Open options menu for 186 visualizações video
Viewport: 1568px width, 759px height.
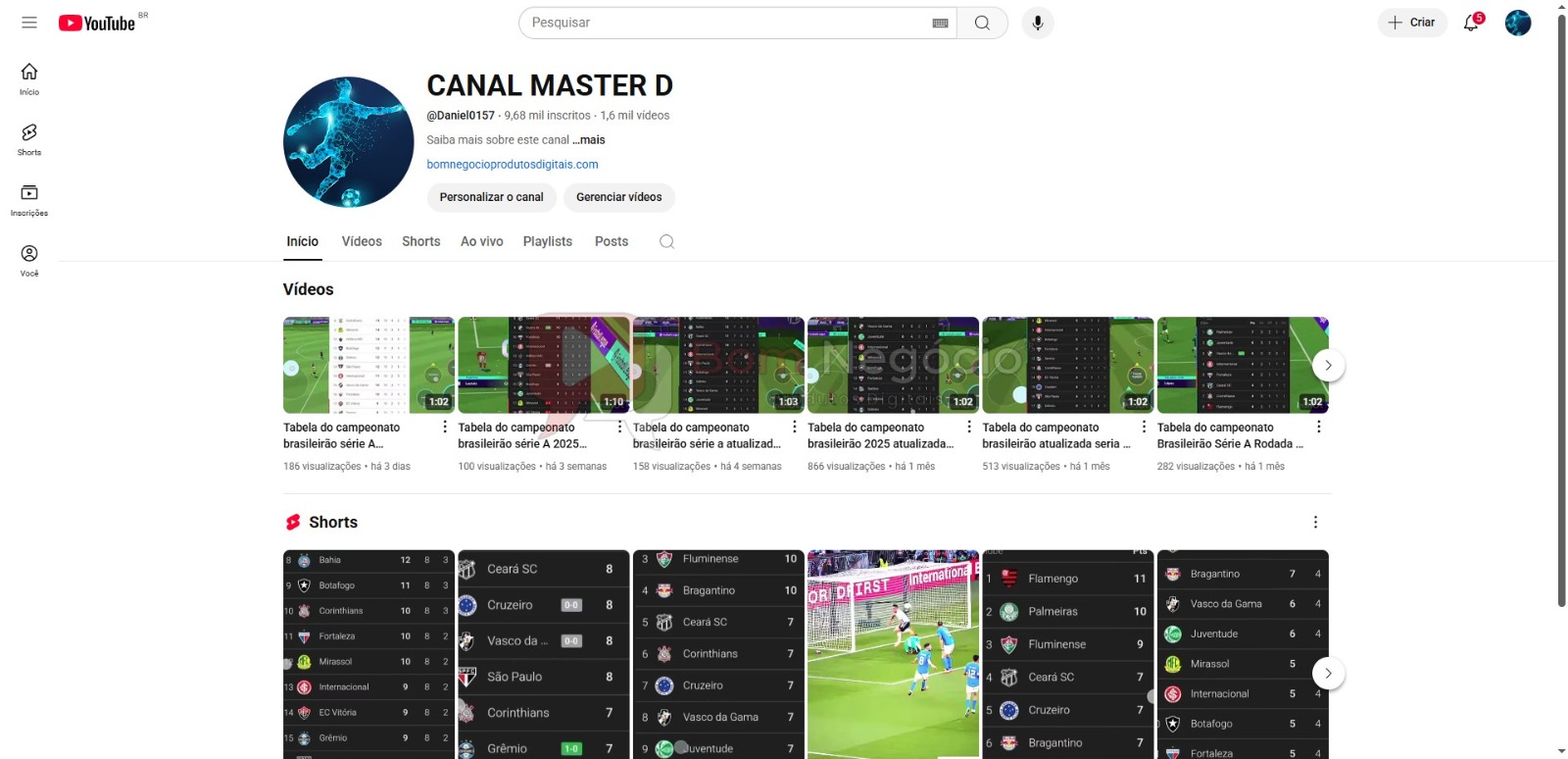445,428
